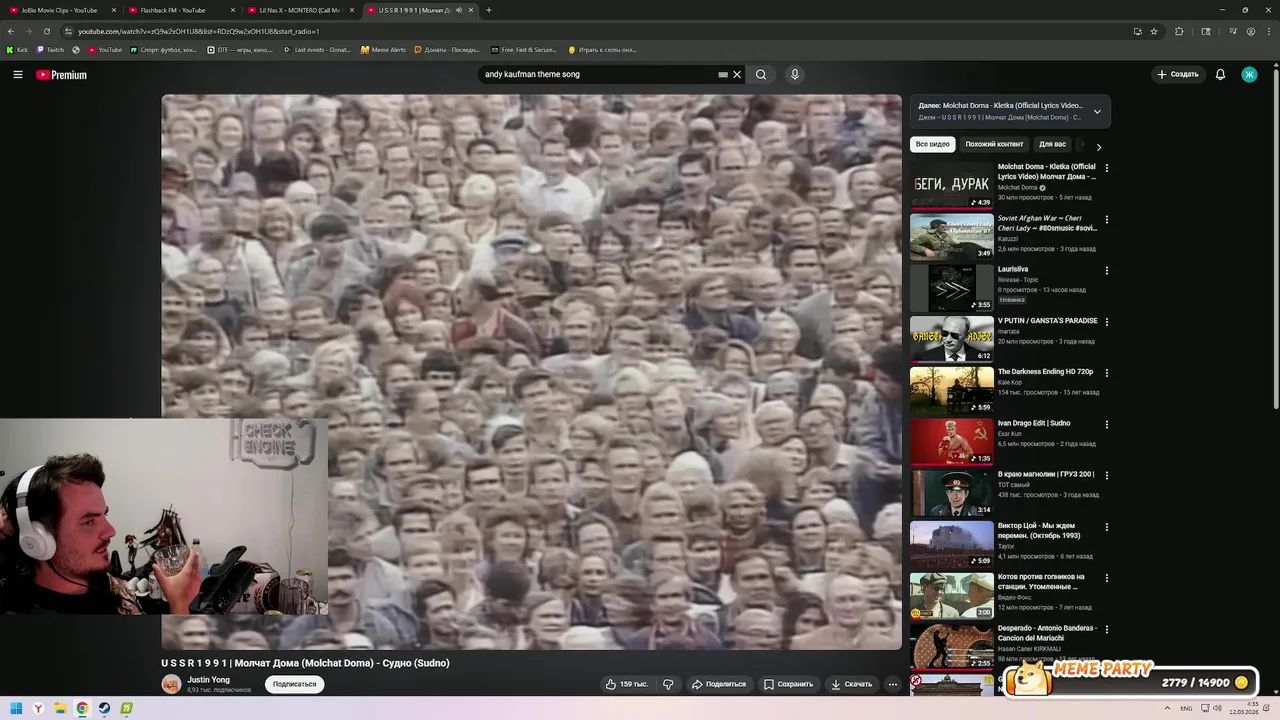Image resolution: width=1280 pixels, height=720 pixels.
Task: Start voice search with microphone icon
Action: [795, 74]
